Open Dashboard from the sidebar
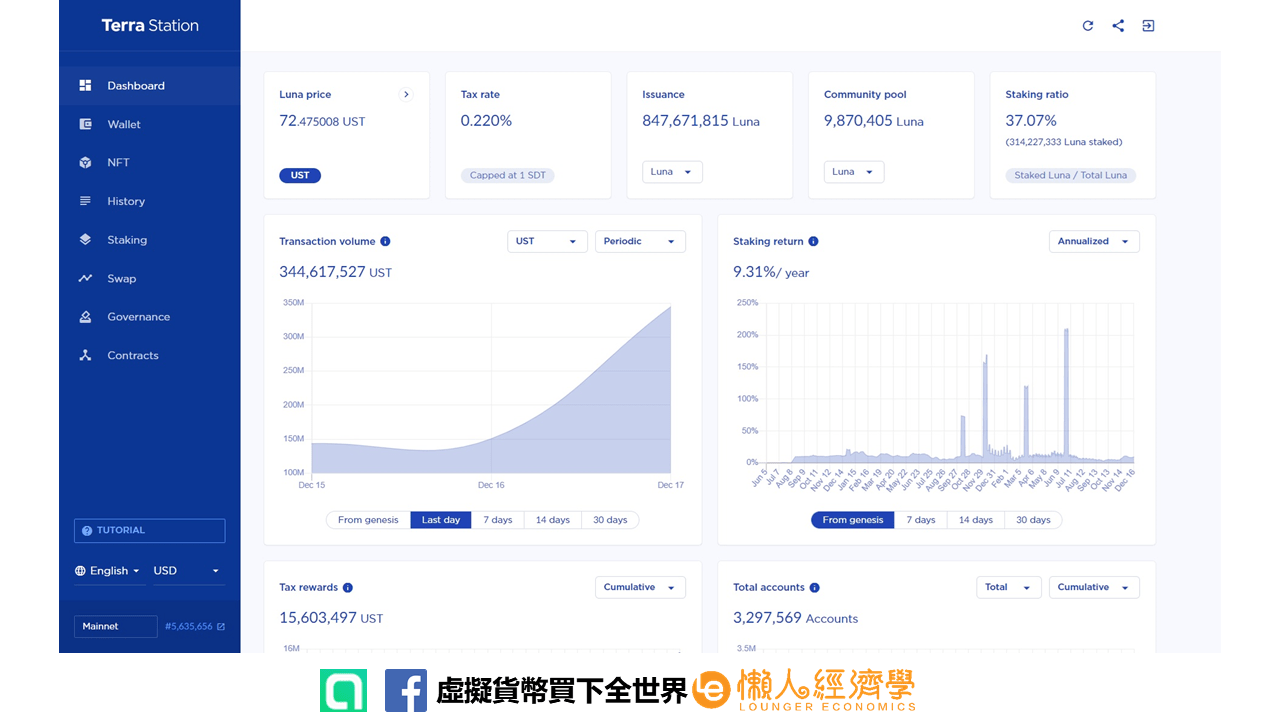The image size is (1280, 720). tap(150, 86)
